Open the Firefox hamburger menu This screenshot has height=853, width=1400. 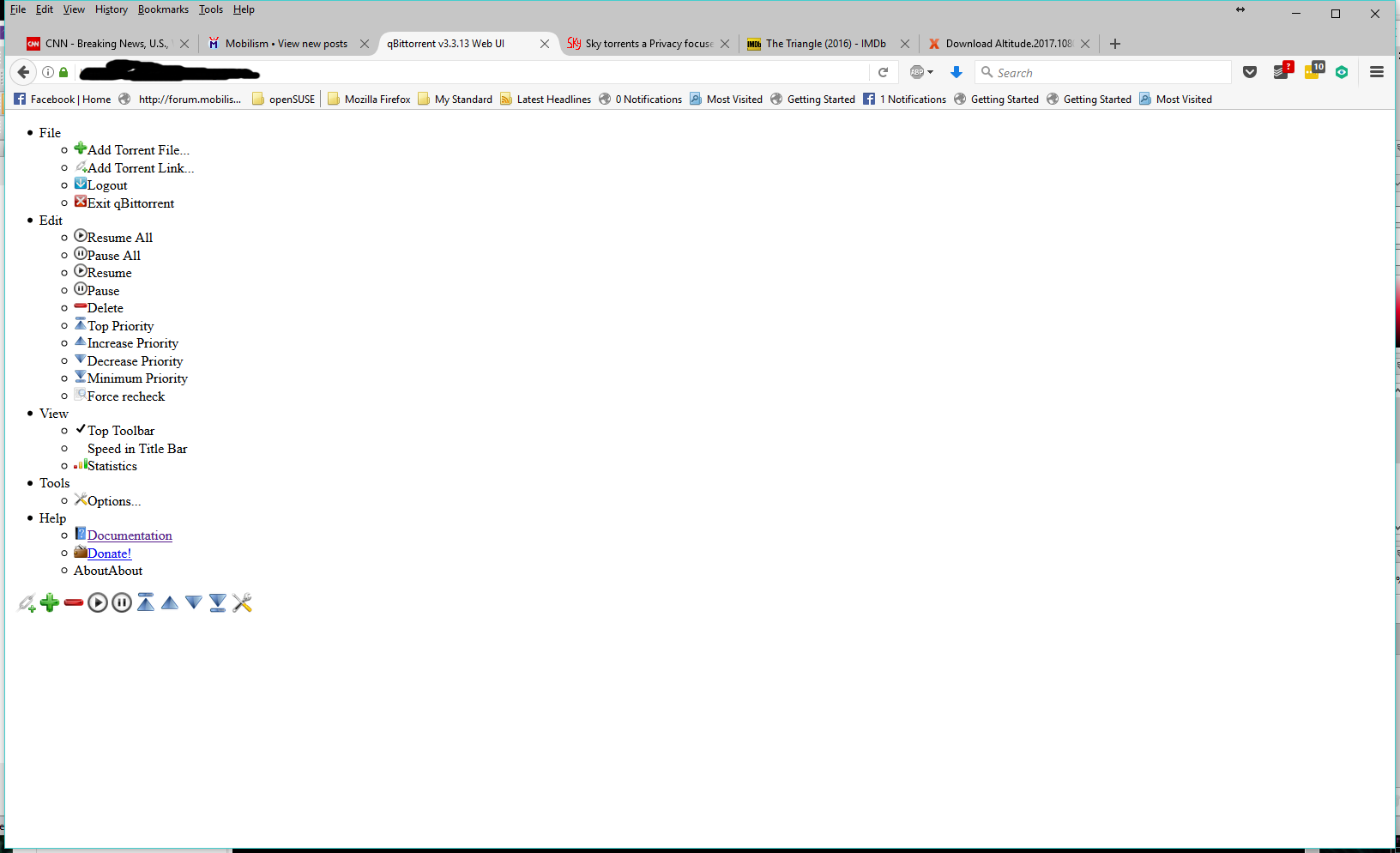click(1376, 72)
